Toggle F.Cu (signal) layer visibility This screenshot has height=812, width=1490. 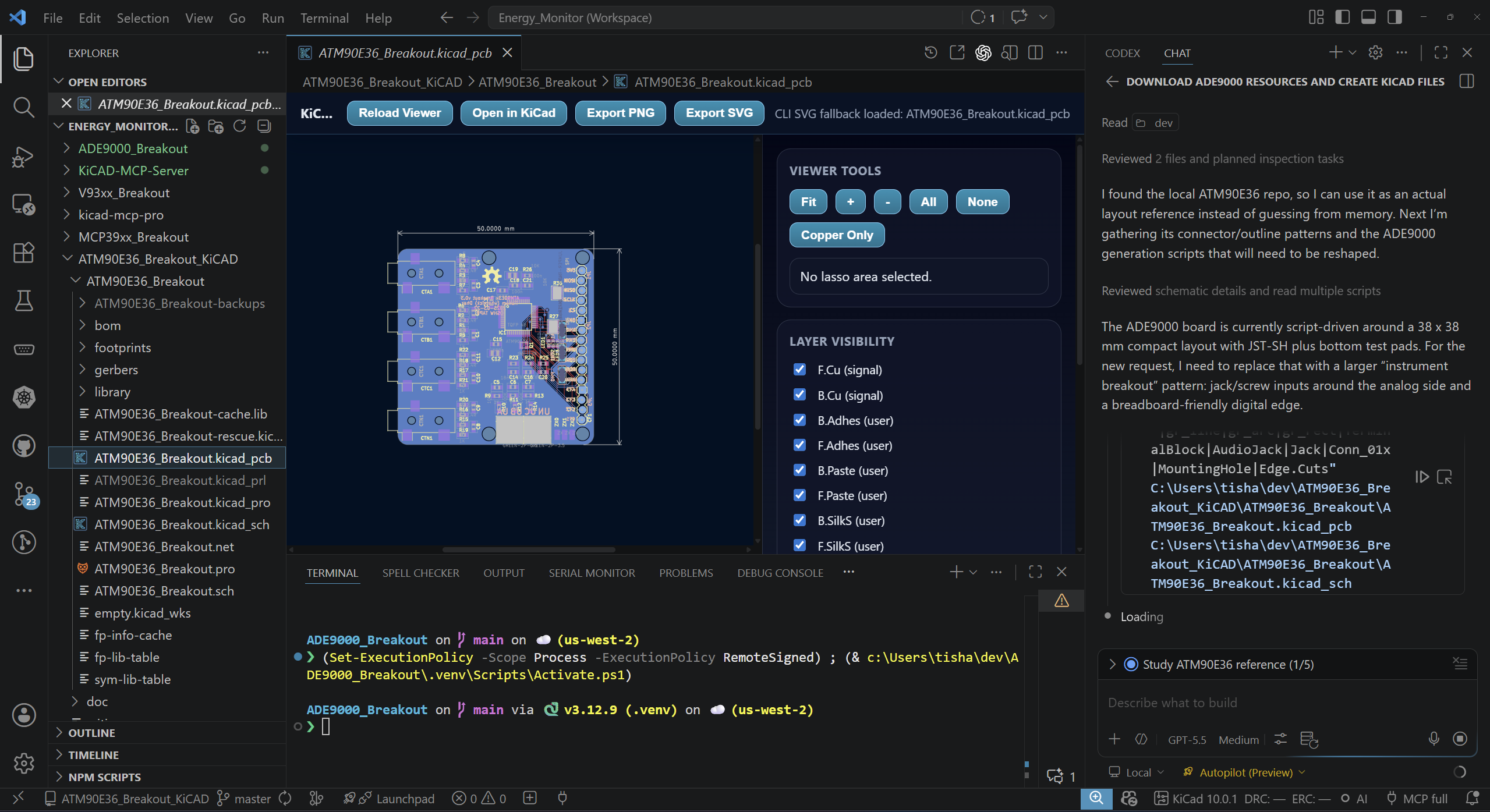[x=799, y=370]
